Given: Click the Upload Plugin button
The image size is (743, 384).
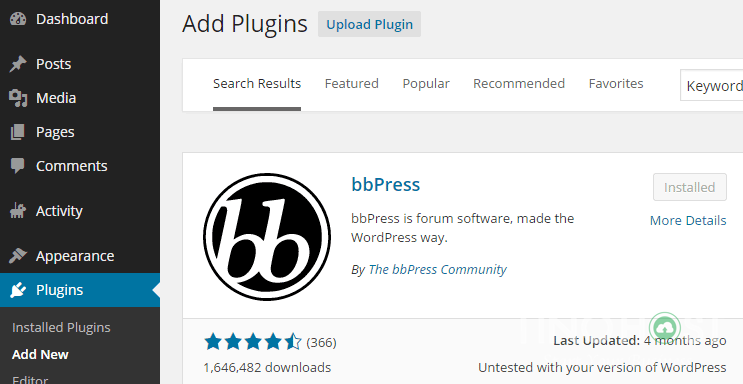Looking at the screenshot, I should click(370, 24).
